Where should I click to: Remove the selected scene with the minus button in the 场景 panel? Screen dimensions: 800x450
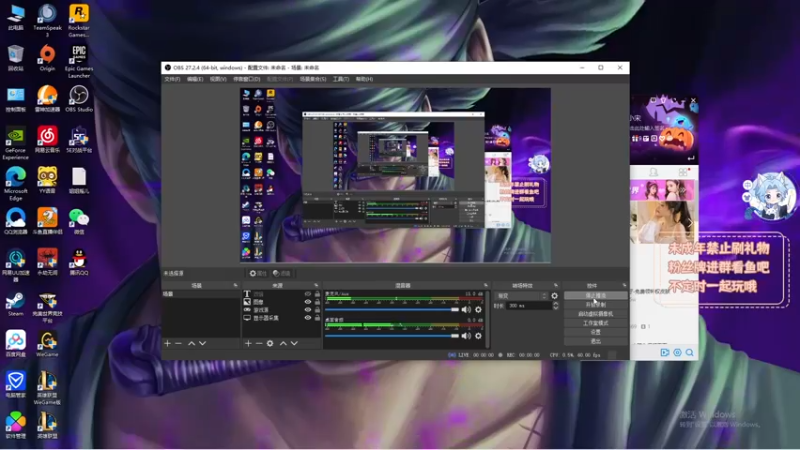click(x=179, y=343)
